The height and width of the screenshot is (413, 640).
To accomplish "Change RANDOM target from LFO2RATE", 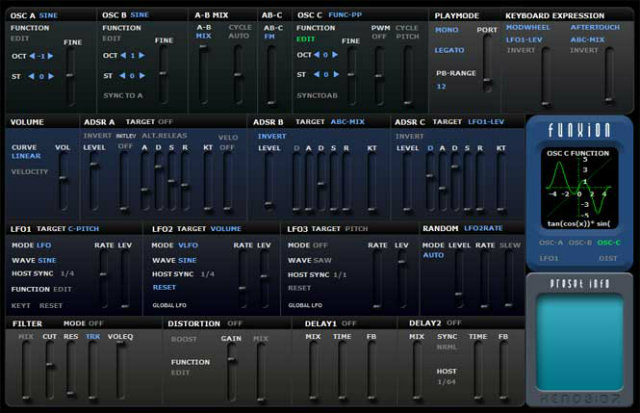I will click(483, 228).
